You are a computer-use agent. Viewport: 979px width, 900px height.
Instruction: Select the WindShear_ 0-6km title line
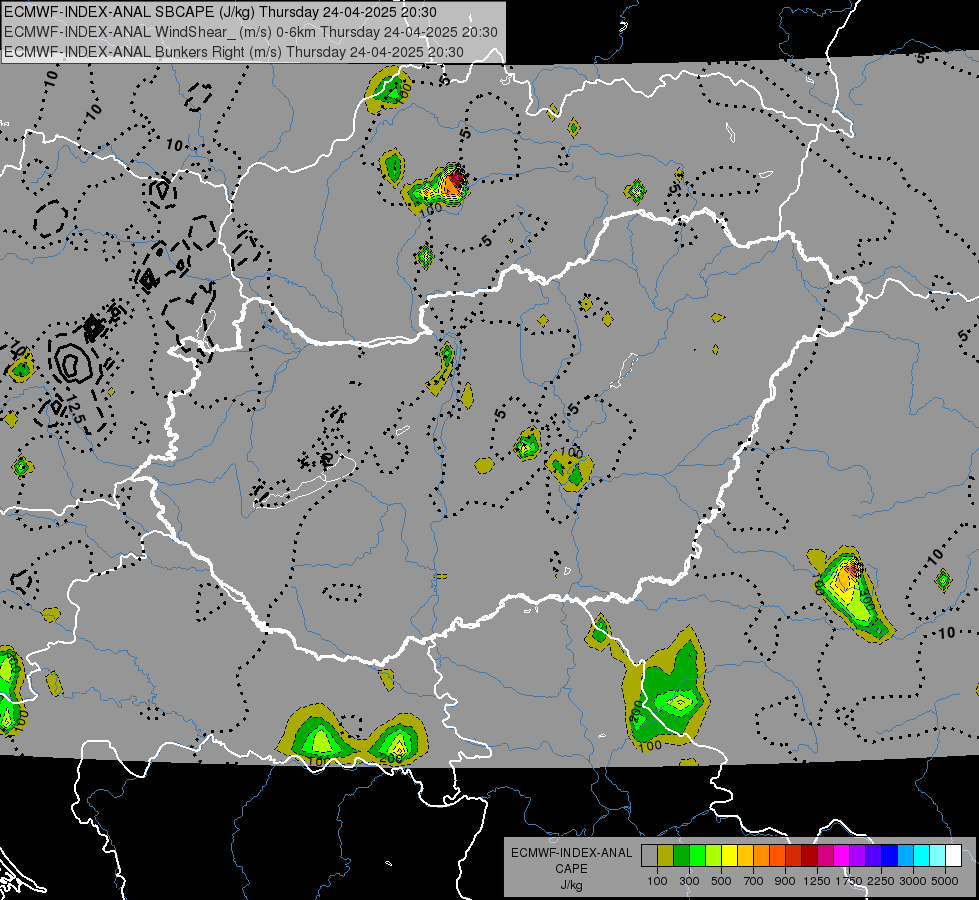tap(250, 32)
